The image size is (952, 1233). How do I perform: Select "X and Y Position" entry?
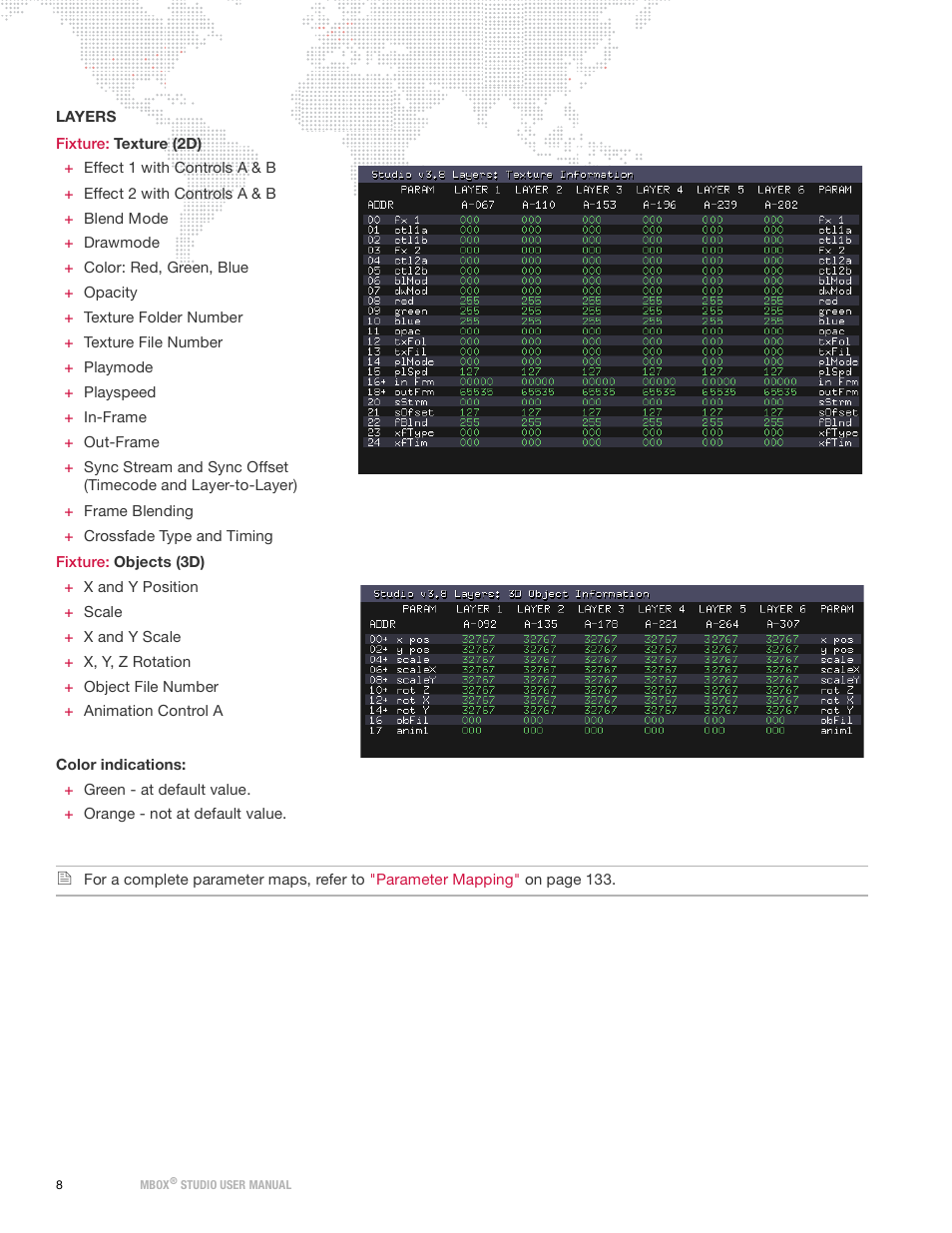tap(141, 587)
